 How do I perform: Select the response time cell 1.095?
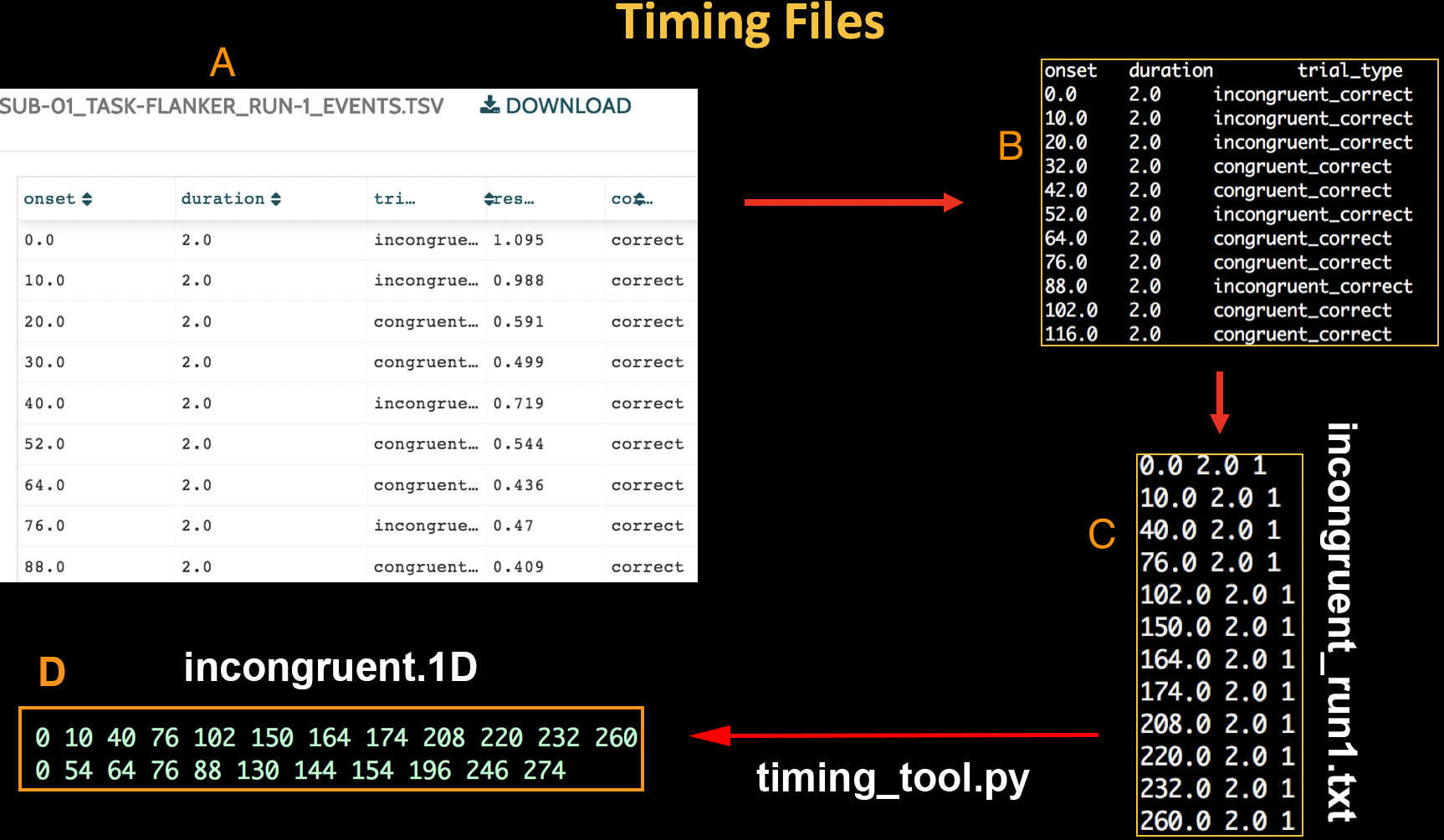[x=519, y=240]
